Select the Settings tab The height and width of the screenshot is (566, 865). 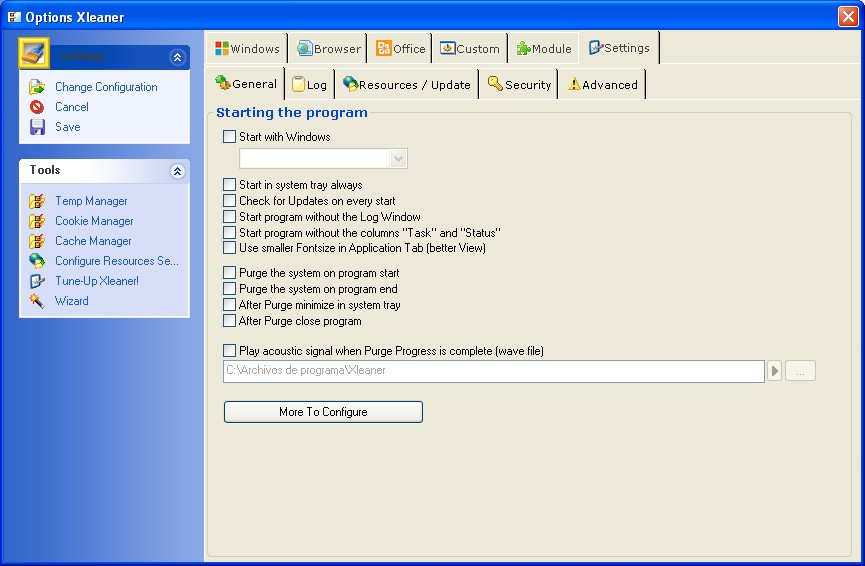tap(619, 48)
